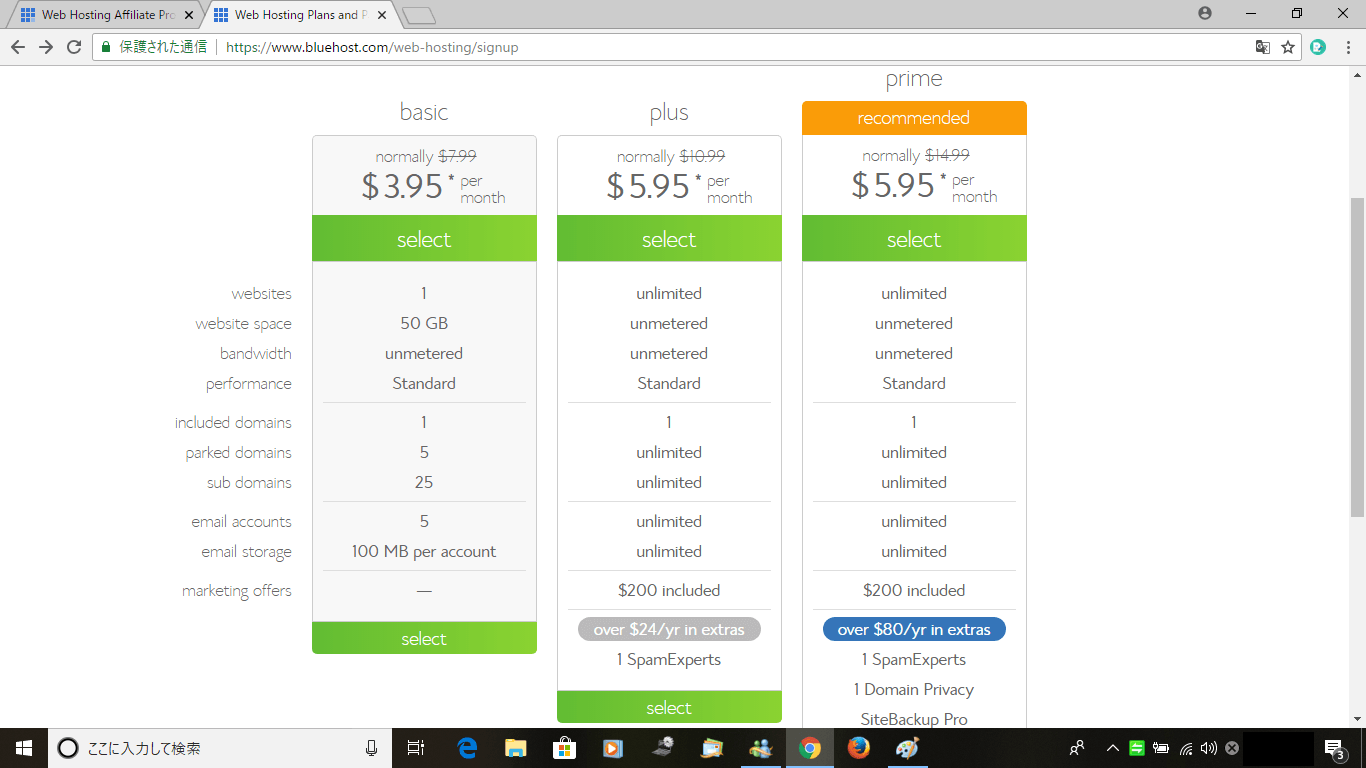Switch to Web Hosting Affiliate Program tab
This screenshot has height=768, width=1366.
[x=107, y=15]
